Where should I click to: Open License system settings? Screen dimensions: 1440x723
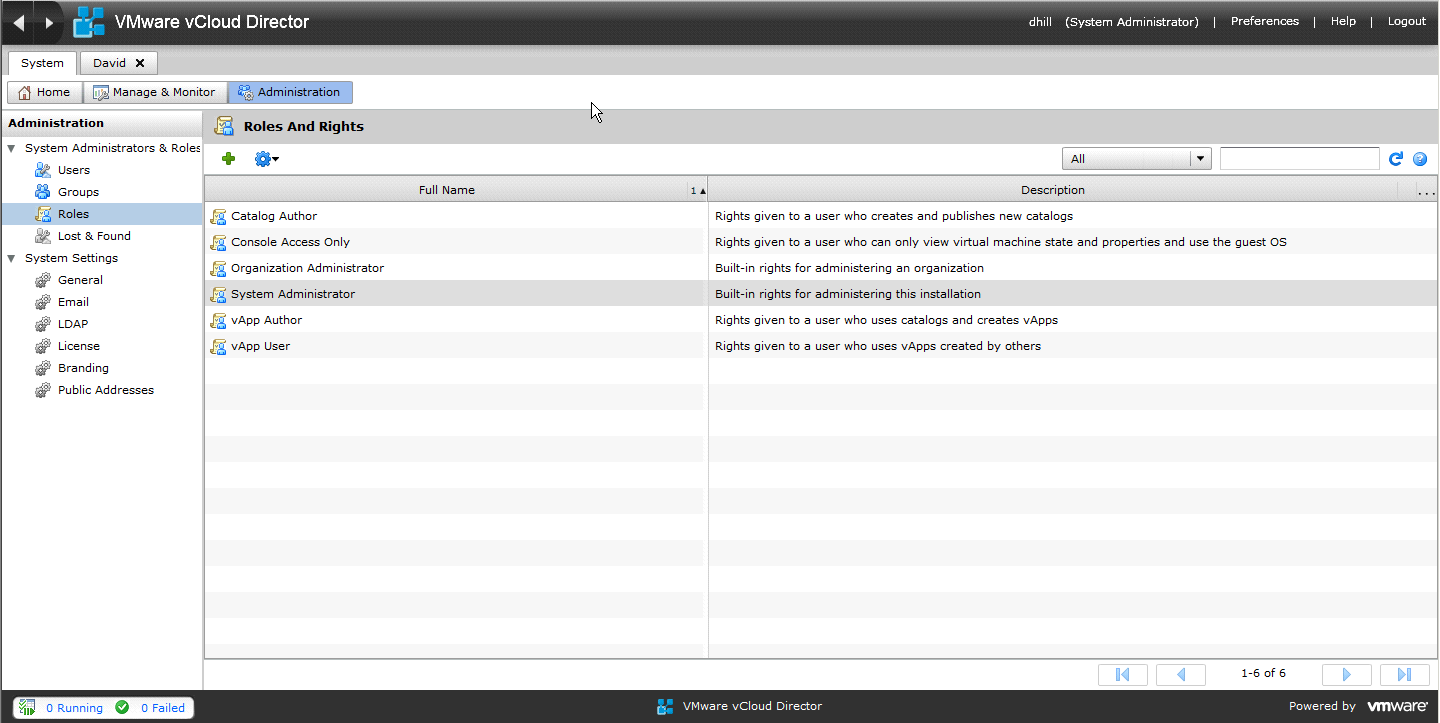point(79,346)
